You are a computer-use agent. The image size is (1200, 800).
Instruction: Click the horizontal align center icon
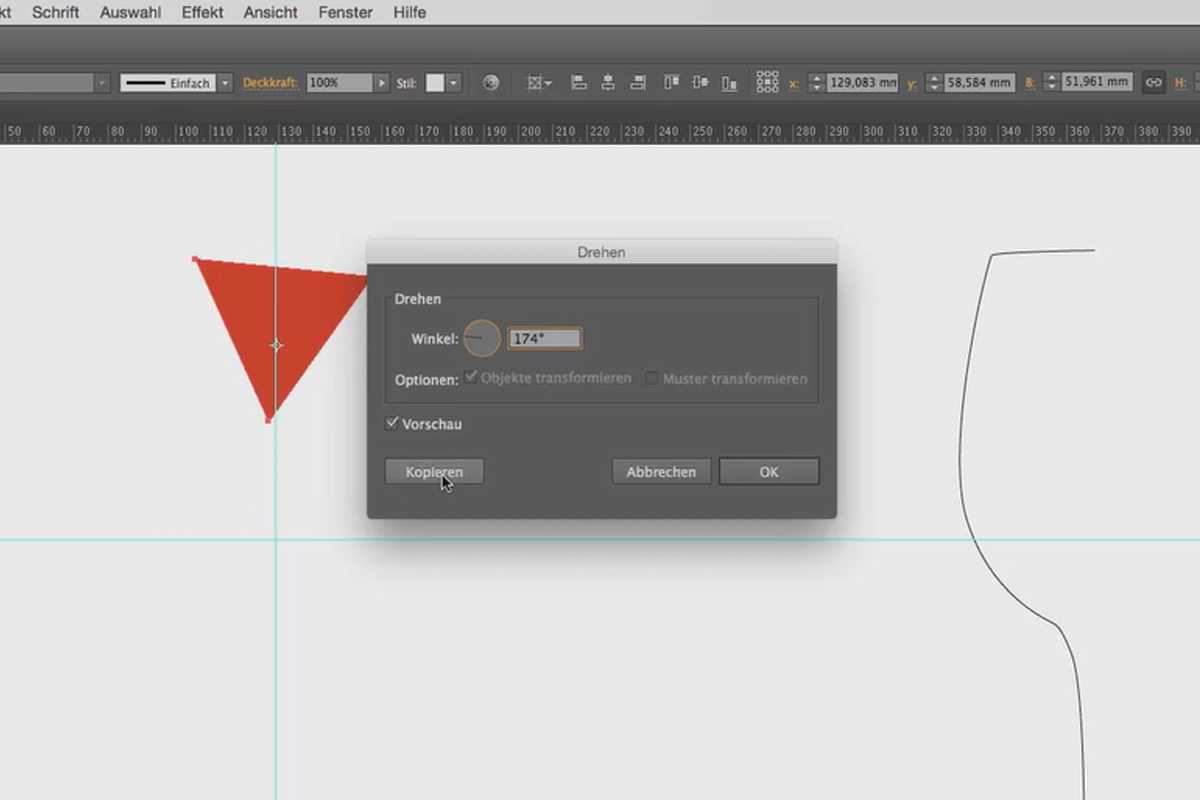(x=607, y=83)
